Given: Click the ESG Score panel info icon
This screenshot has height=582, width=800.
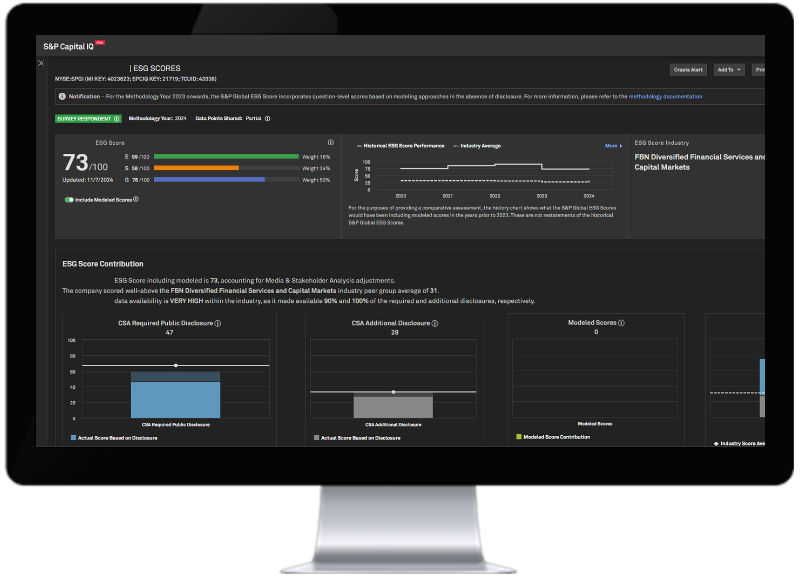Looking at the screenshot, I should pyautogui.click(x=331, y=142).
